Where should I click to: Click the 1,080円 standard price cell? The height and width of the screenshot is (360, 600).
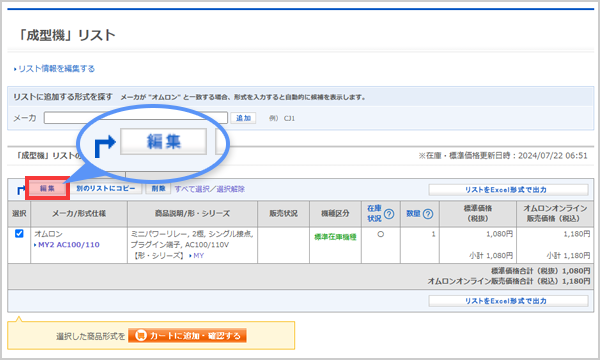499,234
